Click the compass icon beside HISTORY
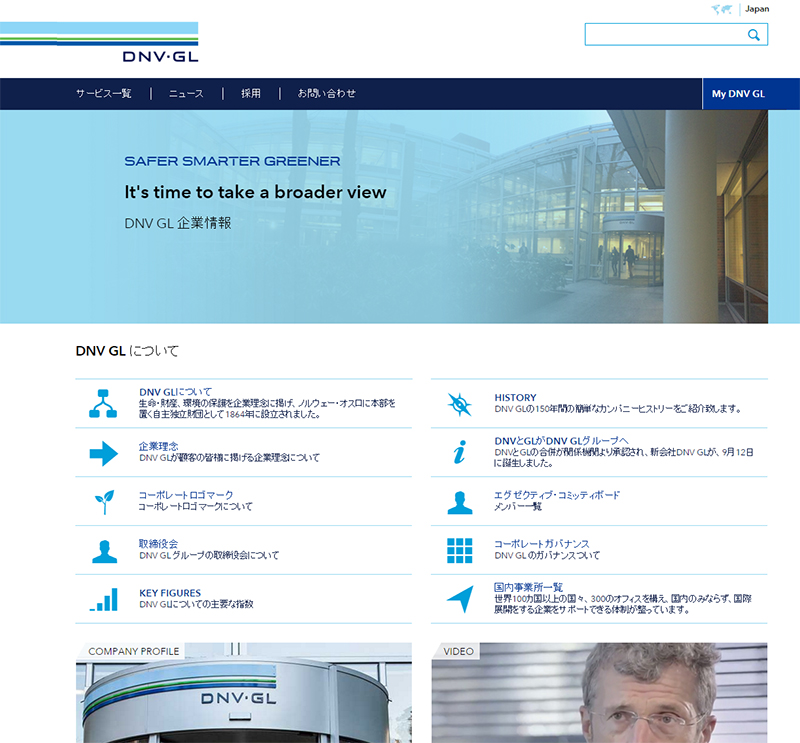This screenshot has width=800, height=743. click(460, 405)
